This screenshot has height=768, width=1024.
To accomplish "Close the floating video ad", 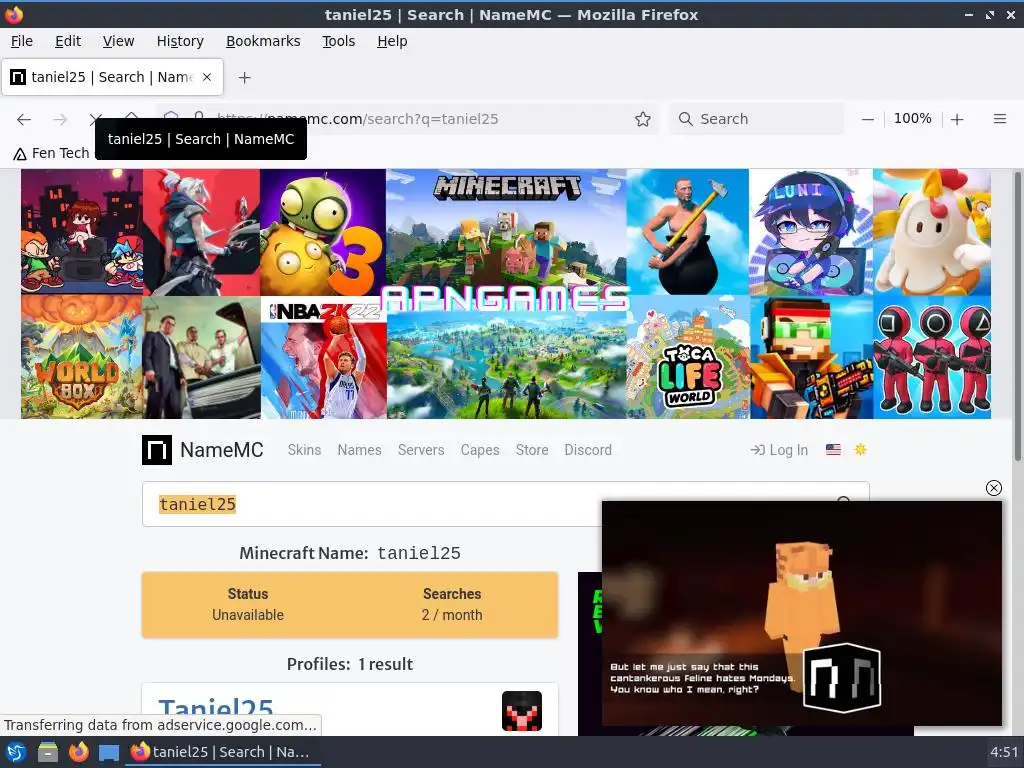I will coord(993,488).
